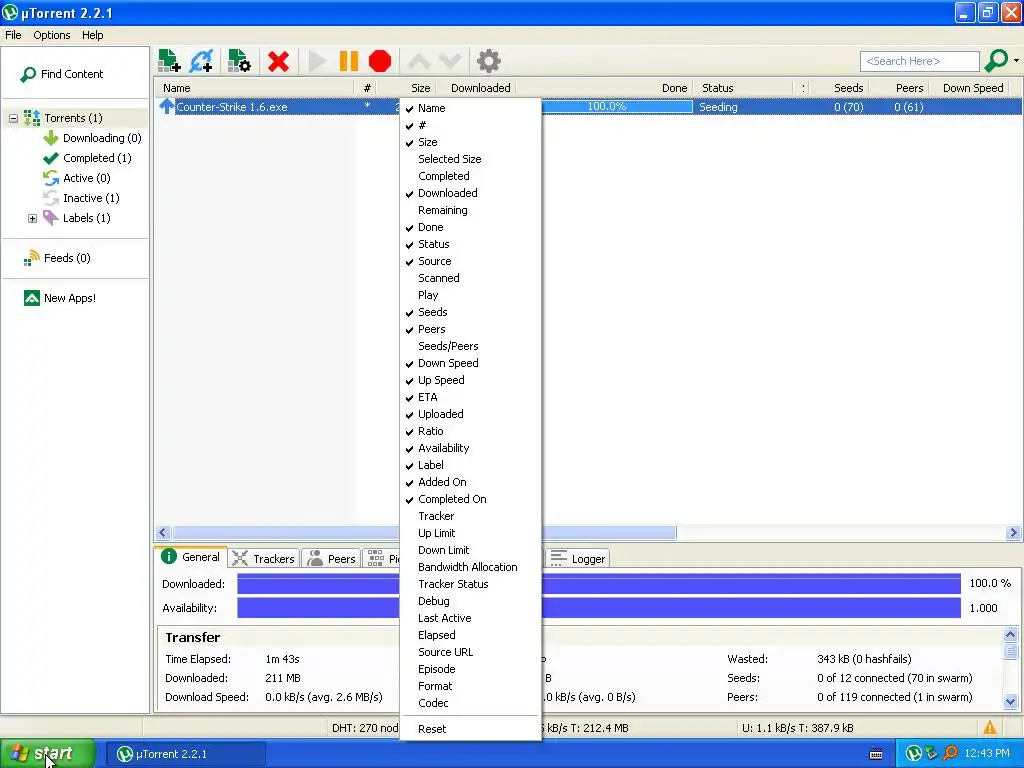1024x768 pixels.
Task: Open the File menu
Action: pyautogui.click(x=13, y=35)
